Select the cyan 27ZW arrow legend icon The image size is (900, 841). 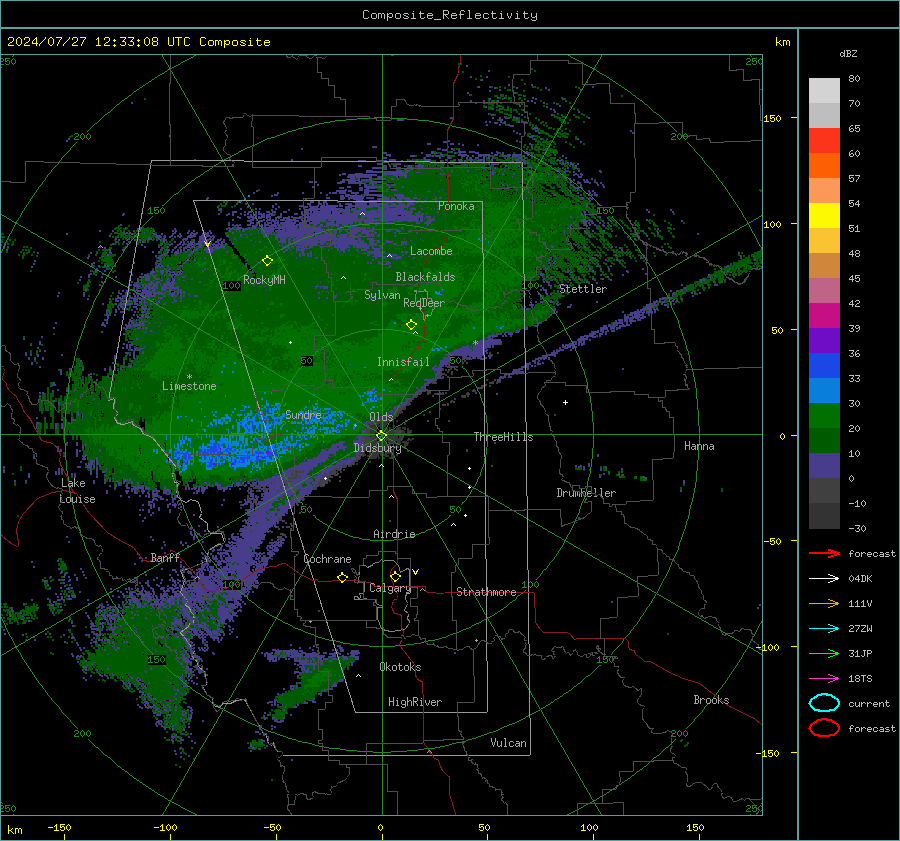tap(824, 629)
